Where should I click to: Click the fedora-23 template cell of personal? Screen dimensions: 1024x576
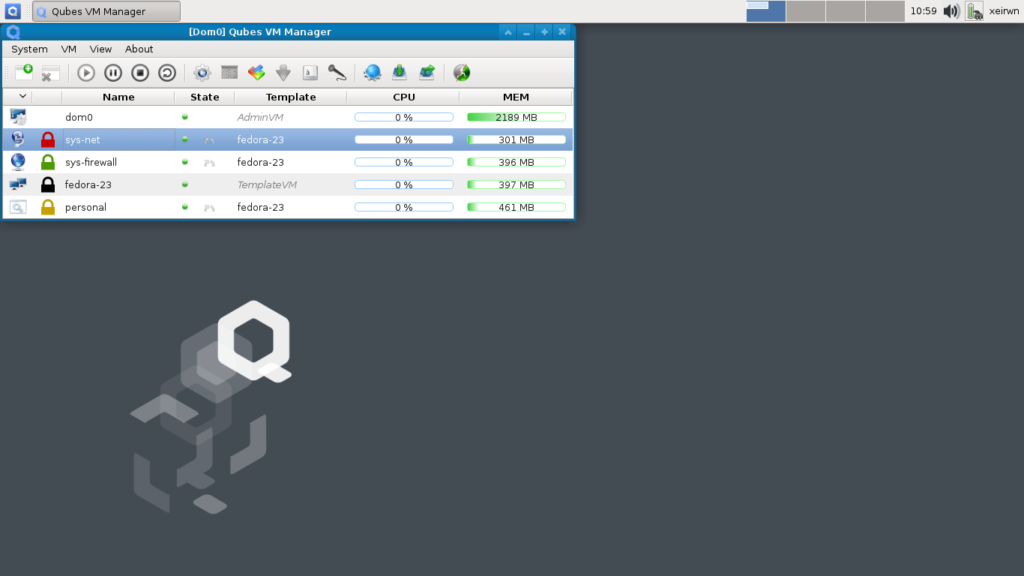point(261,207)
